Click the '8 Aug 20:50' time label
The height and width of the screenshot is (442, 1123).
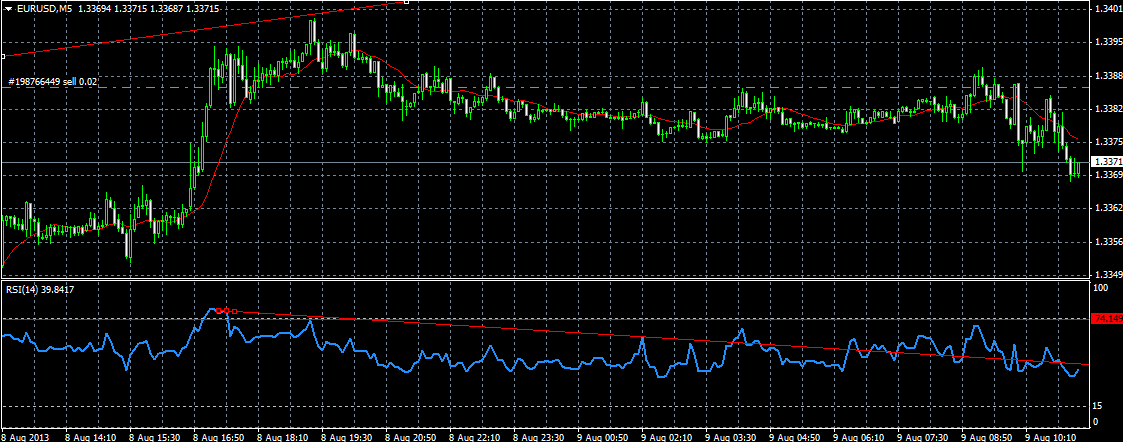[411, 436]
